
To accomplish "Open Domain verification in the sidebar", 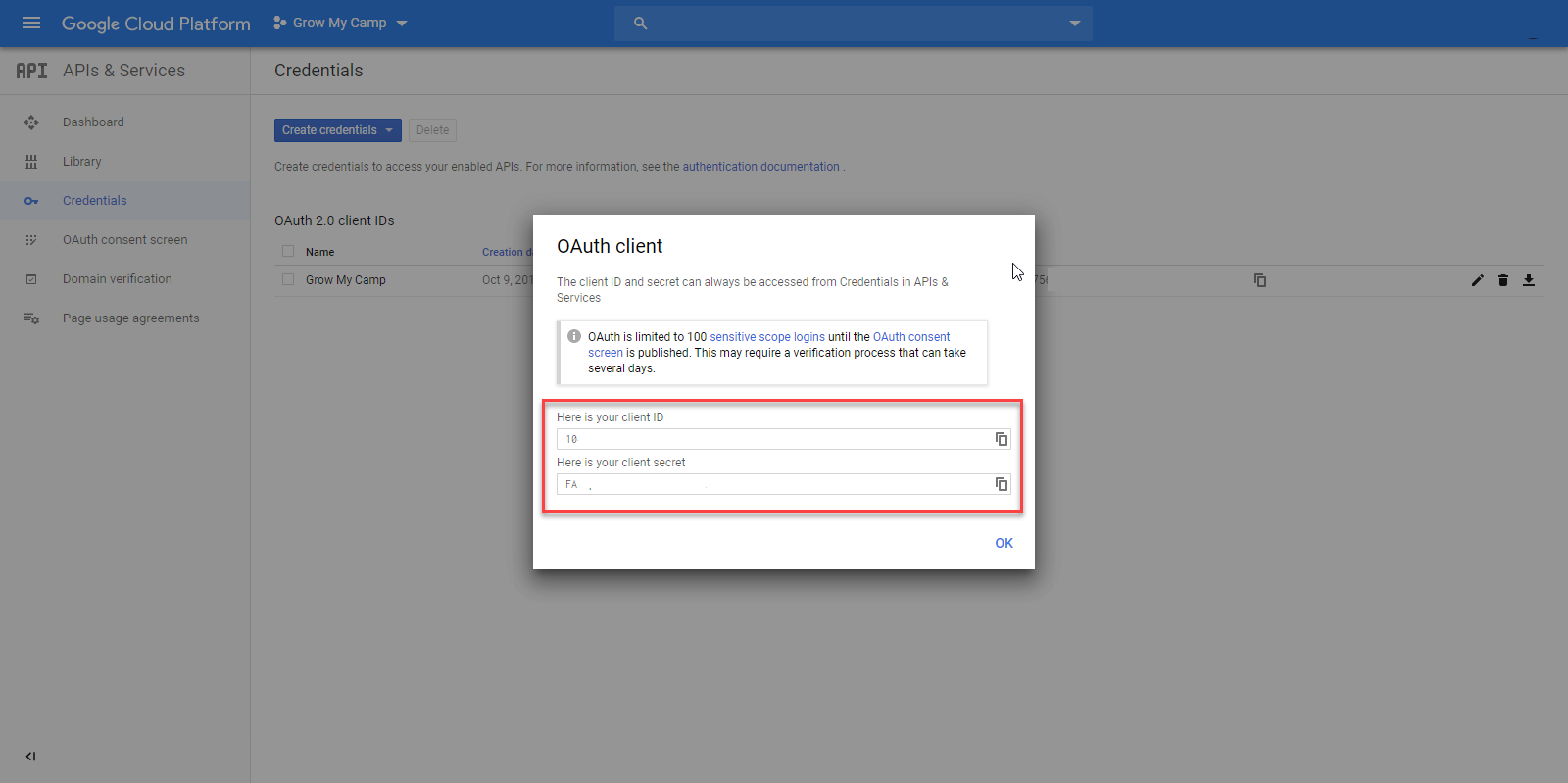I will pyautogui.click(x=117, y=279).
